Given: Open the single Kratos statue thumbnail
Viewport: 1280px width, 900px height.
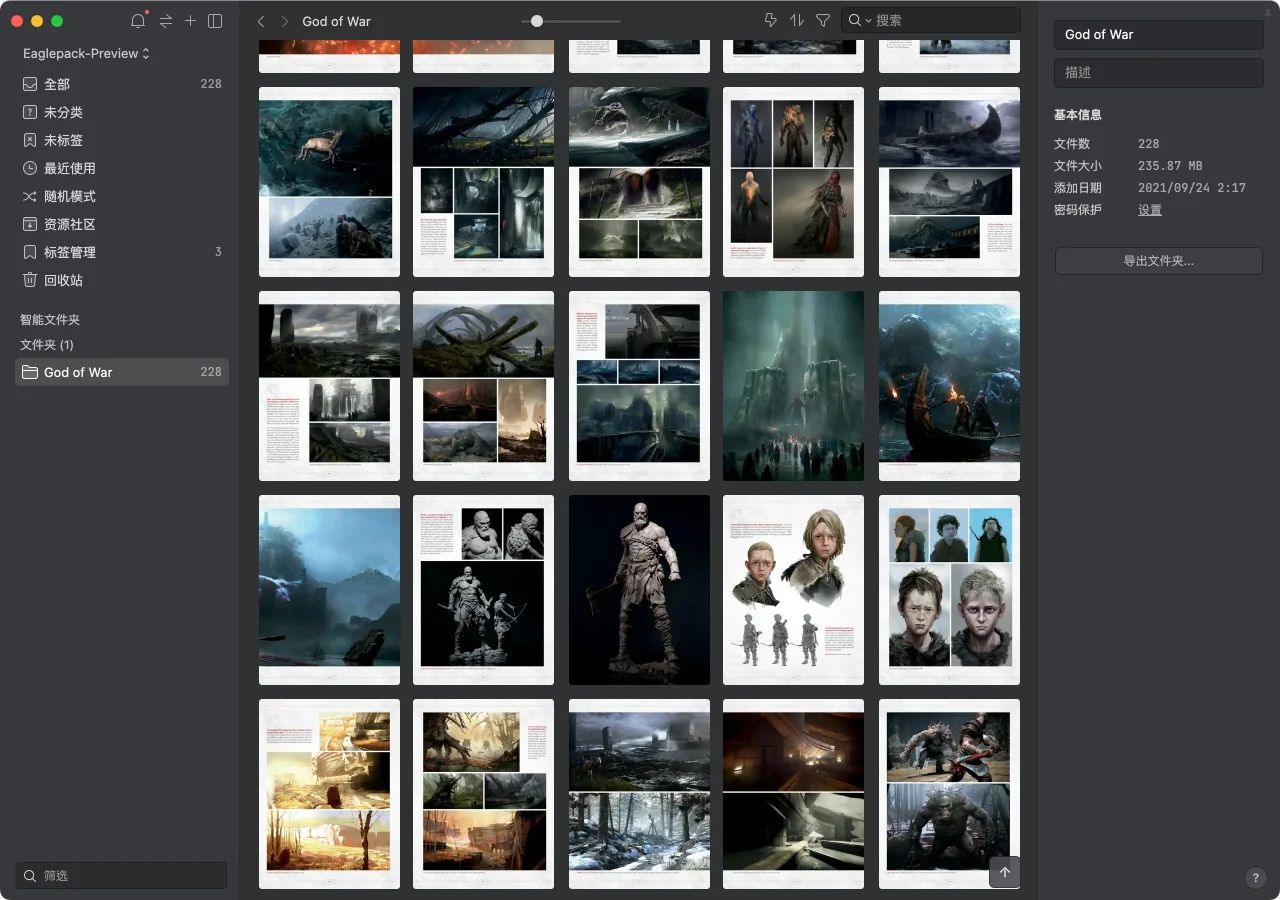Looking at the screenshot, I should (639, 590).
